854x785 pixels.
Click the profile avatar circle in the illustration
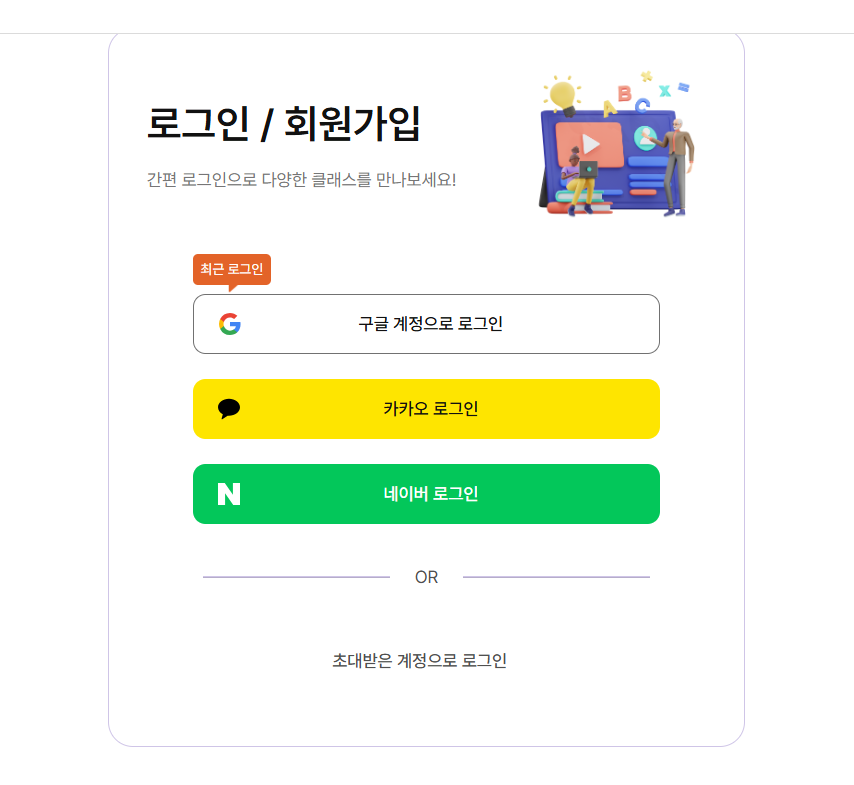point(645,138)
